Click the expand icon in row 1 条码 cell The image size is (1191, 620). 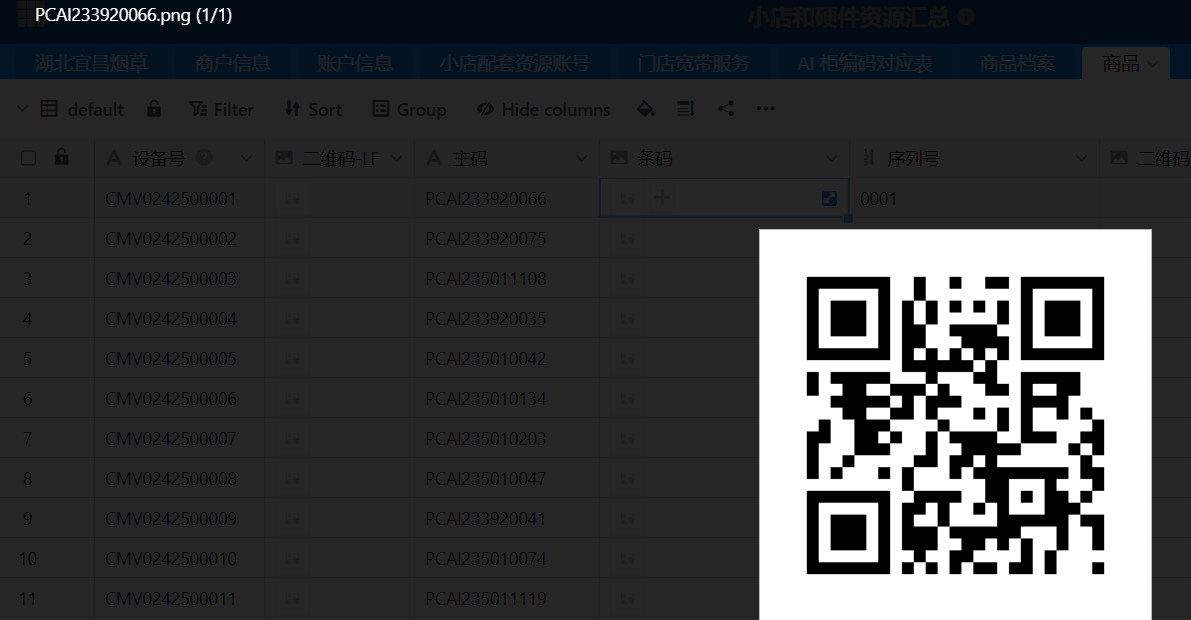point(829,198)
